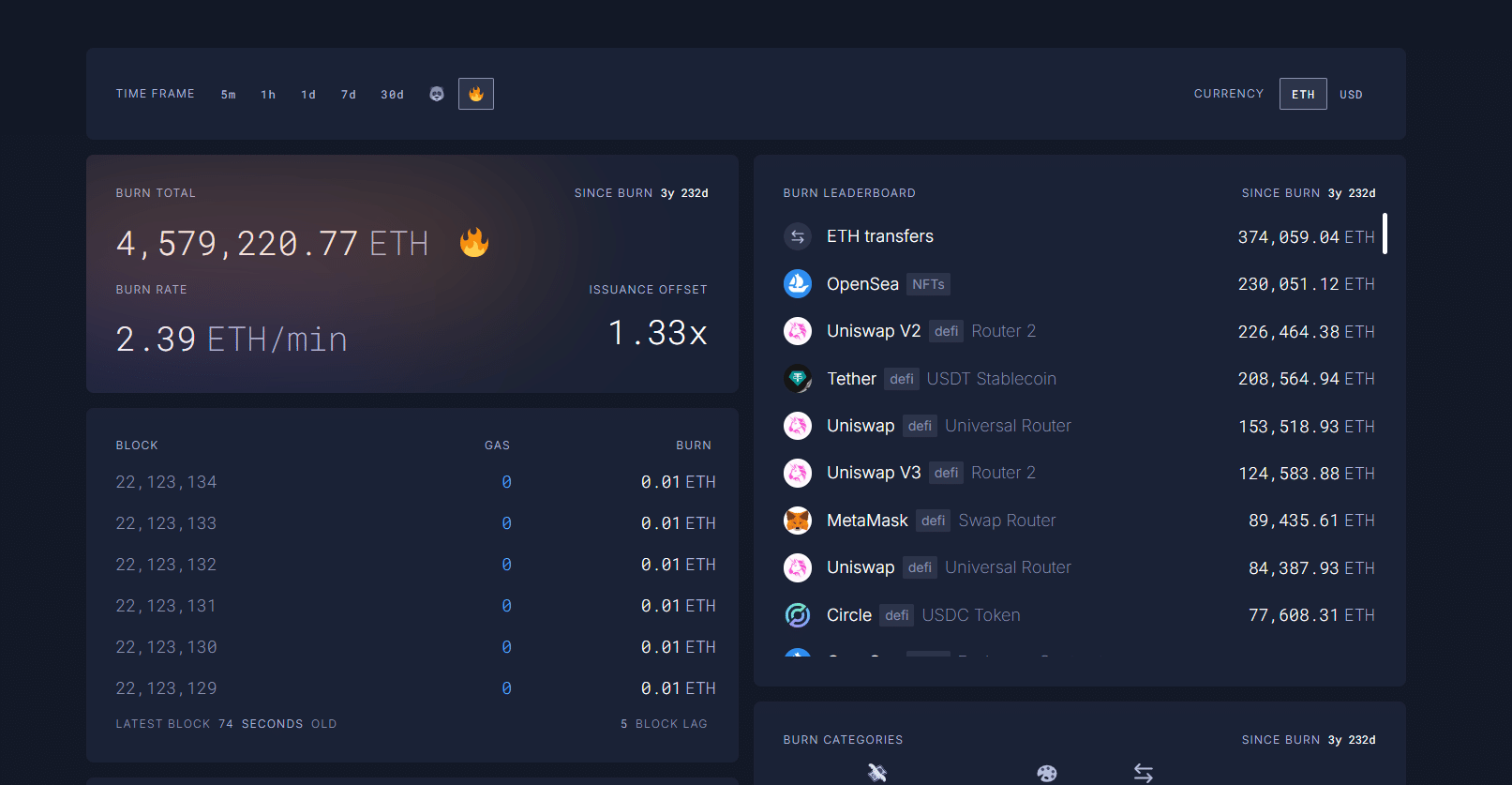
Task: Click the Uniswap V3 unicorn logo
Action: tap(798, 473)
